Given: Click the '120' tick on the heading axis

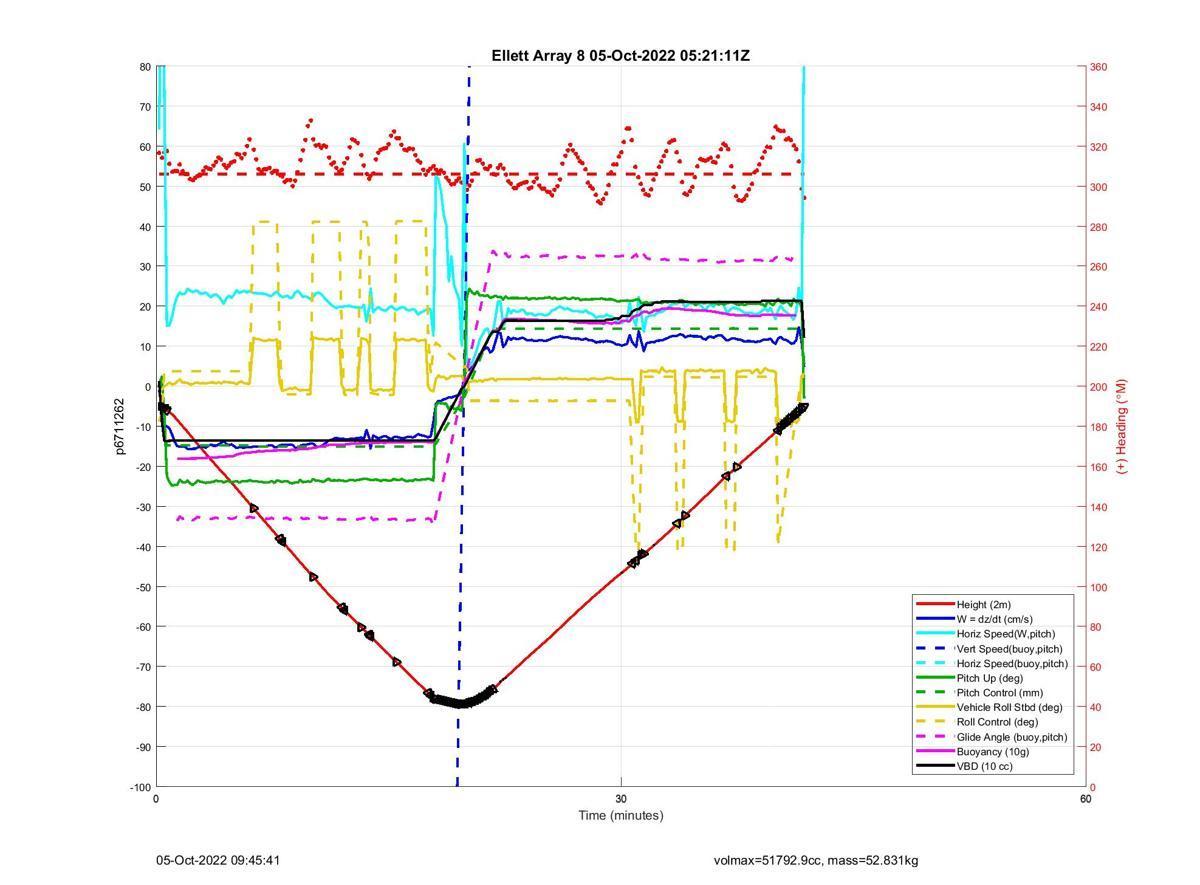Looking at the screenshot, I should coord(1098,547).
